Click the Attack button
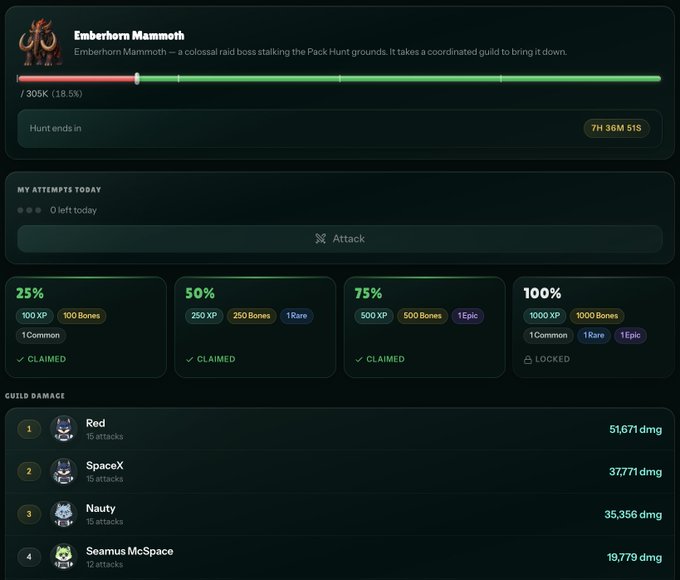 pos(340,239)
